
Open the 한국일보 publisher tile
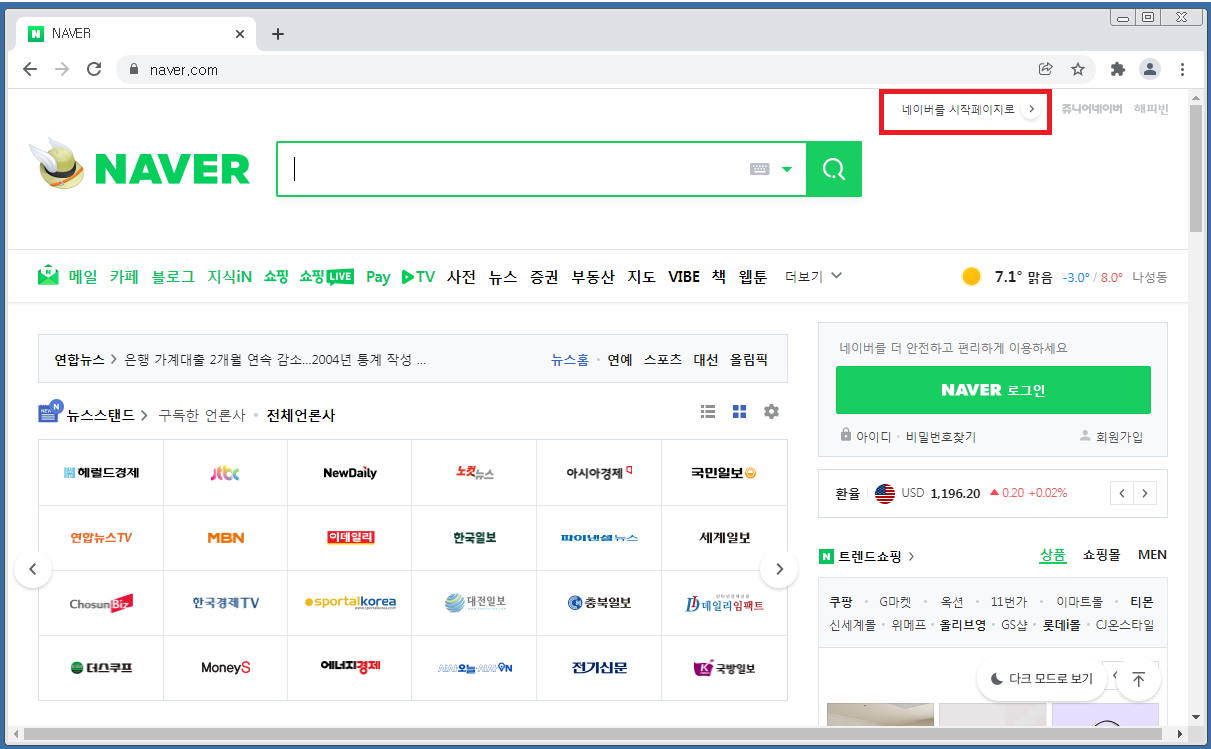click(x=474, y=537)
